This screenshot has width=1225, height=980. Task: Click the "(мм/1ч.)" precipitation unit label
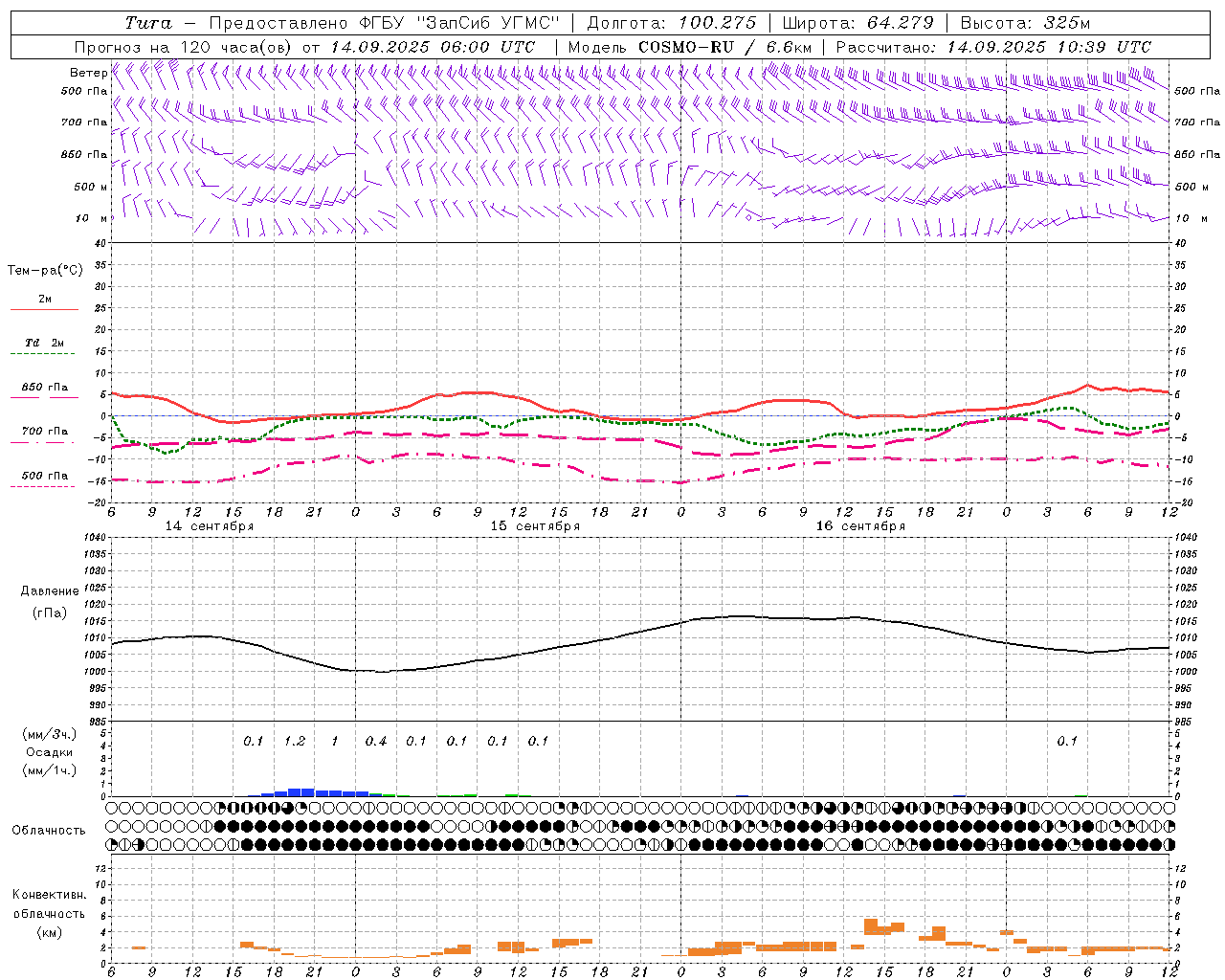(50, 770)
